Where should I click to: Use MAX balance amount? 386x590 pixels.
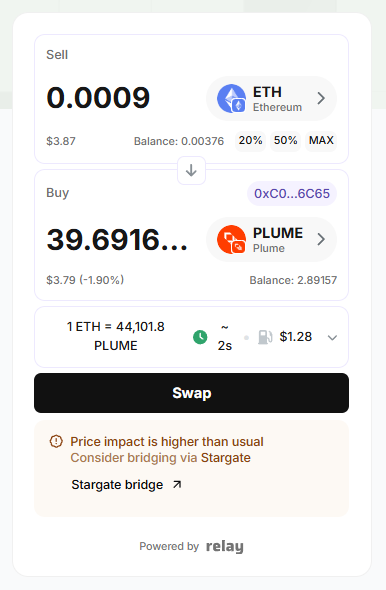[321, 140]
